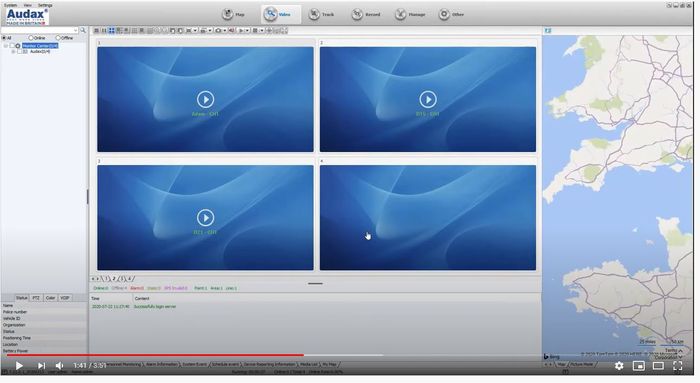Click the Audax logo
The image size is (700, 383).
(x=27, y=17)
